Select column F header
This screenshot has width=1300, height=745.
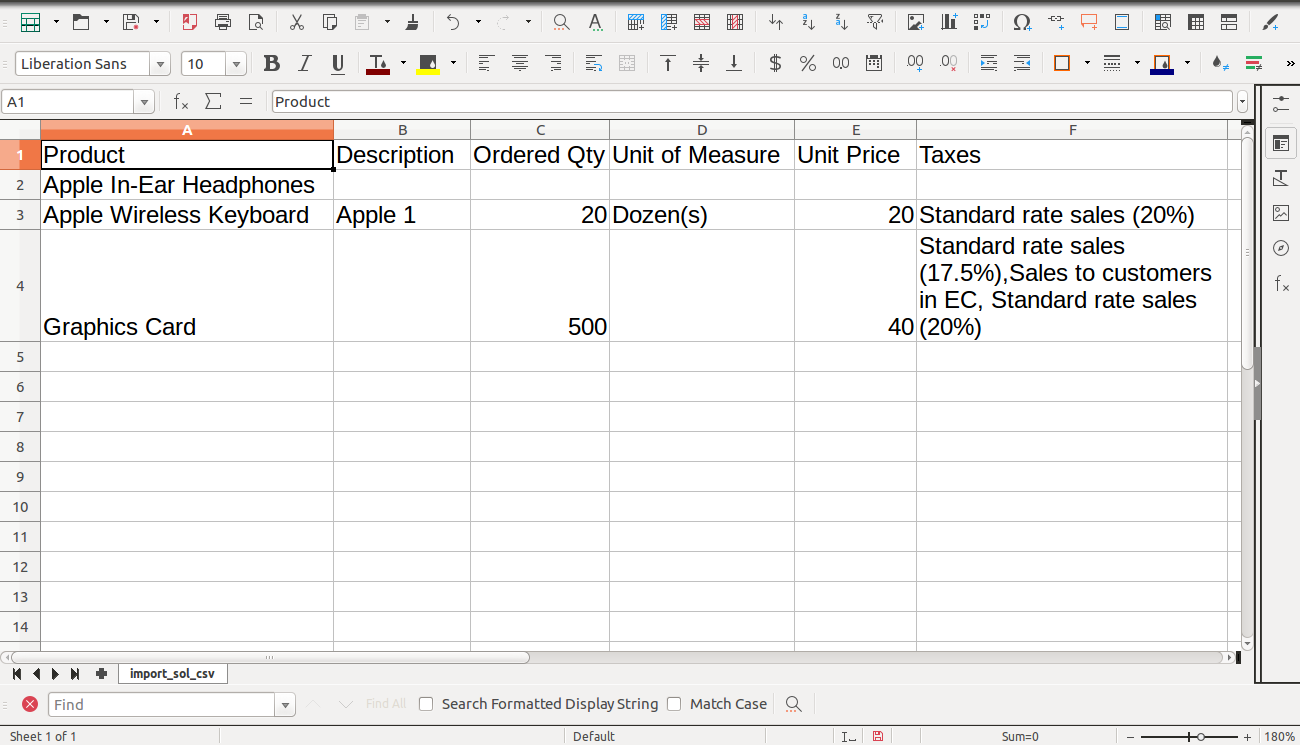(1071, 130)
